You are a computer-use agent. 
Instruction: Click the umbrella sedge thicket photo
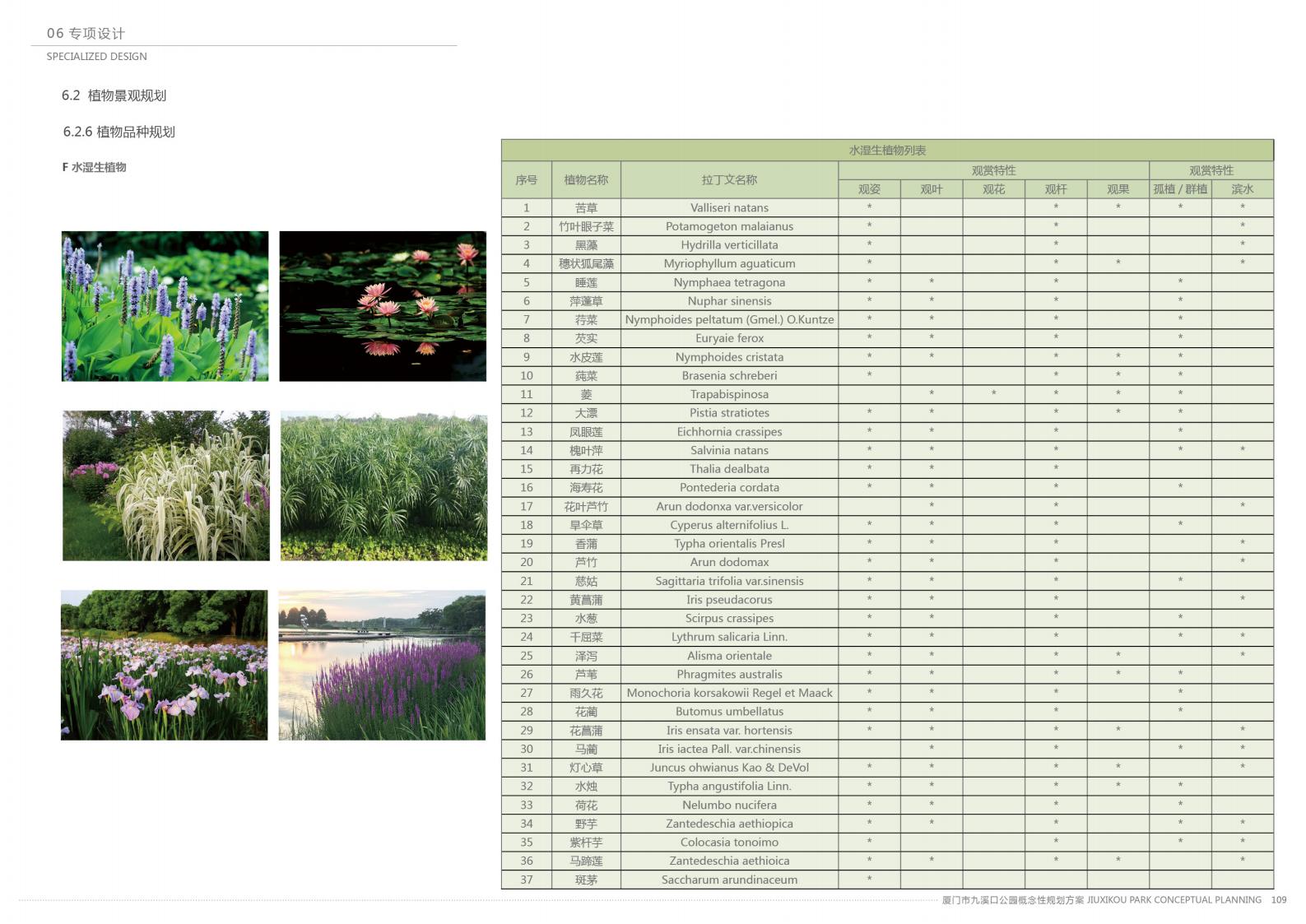point(383,485)
